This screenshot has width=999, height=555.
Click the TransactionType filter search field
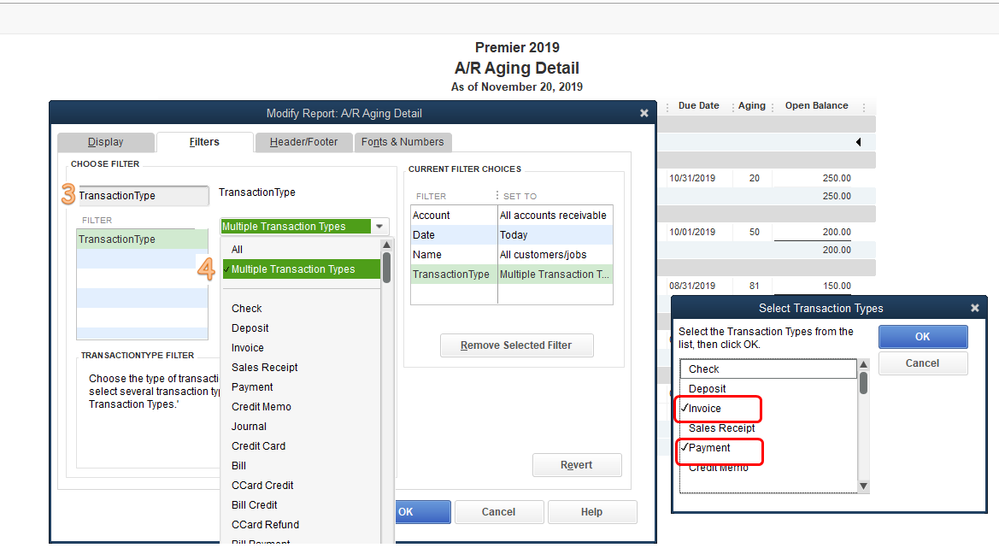click(x=143, y=196)
